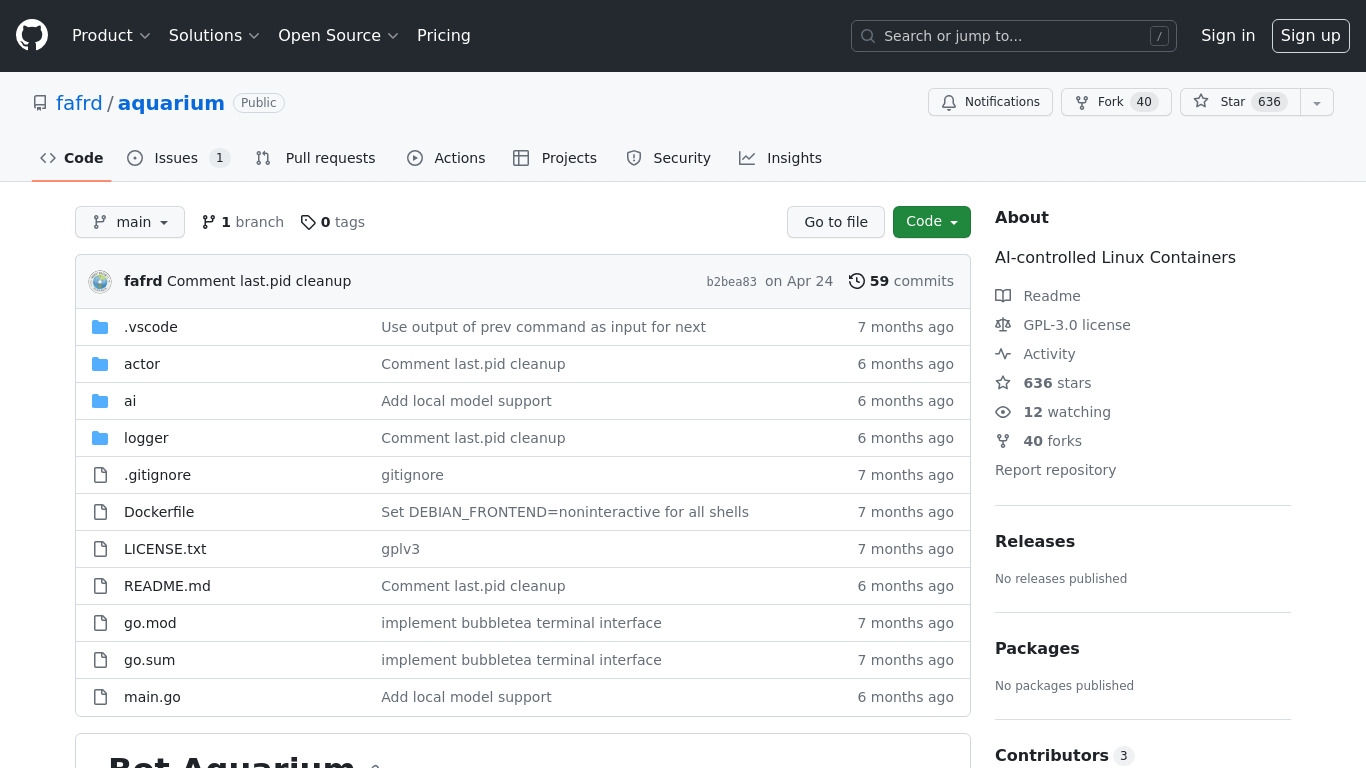Click the commit history clock icon
Image resolution: width=1366 pixels, height=768 pixels.
tap(857, 281)
